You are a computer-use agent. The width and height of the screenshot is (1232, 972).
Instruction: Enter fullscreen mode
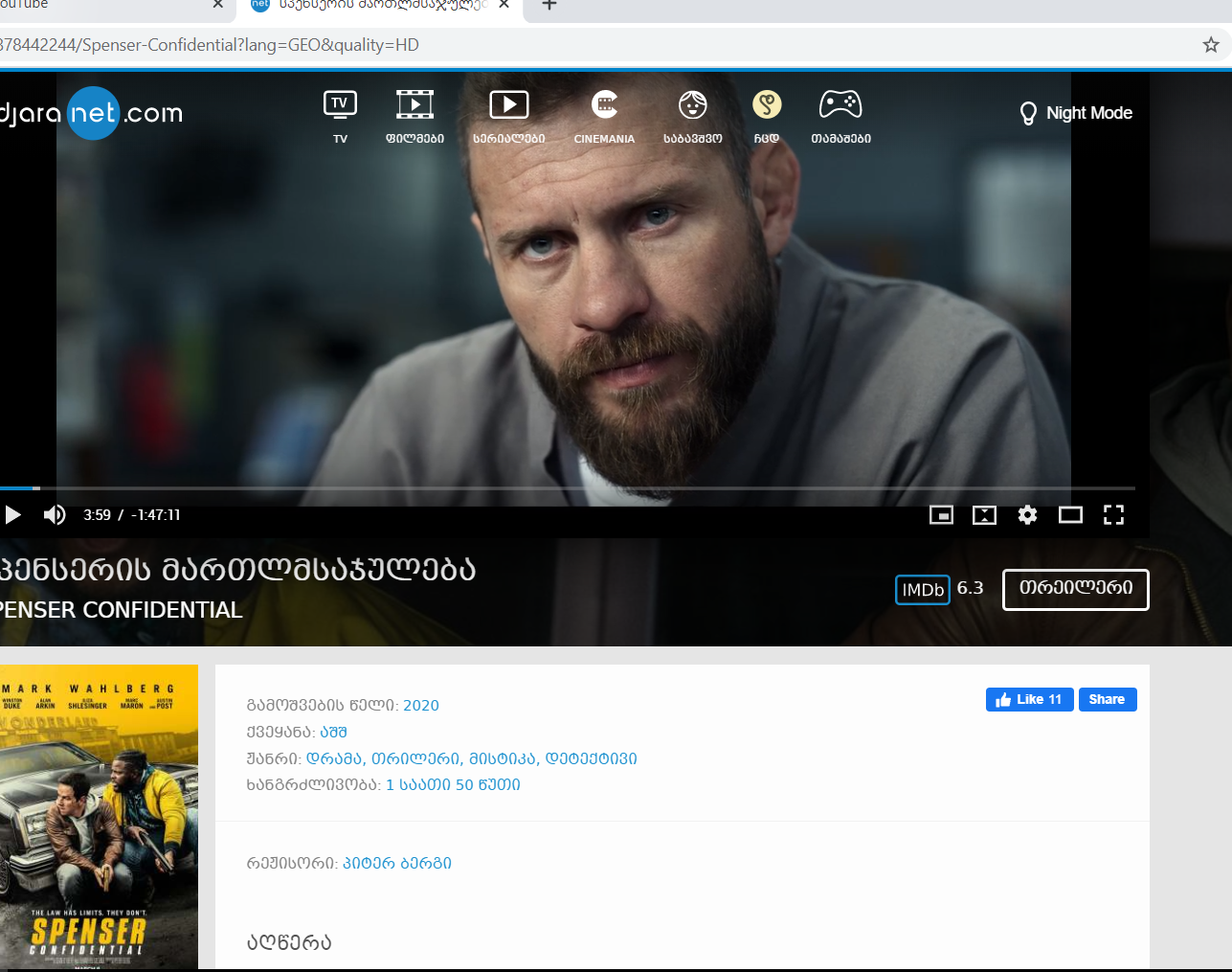point(1113,515)
